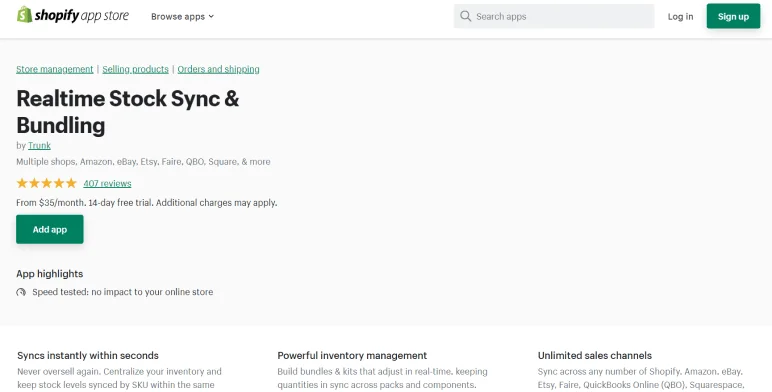
Task: Click the search magnifier icon
Action: click(465, 16)
